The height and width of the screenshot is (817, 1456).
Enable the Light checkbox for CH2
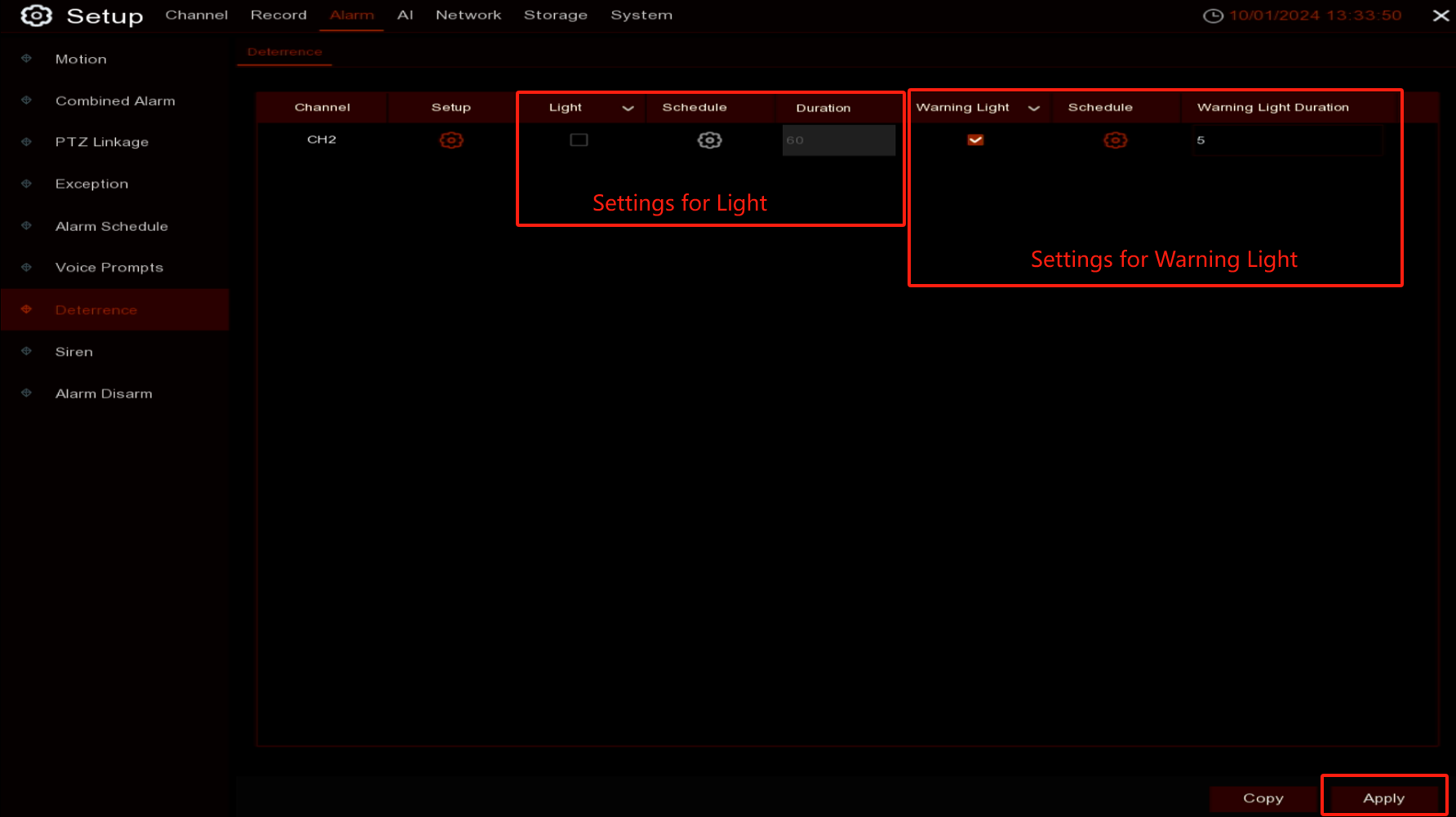[579, 140]
